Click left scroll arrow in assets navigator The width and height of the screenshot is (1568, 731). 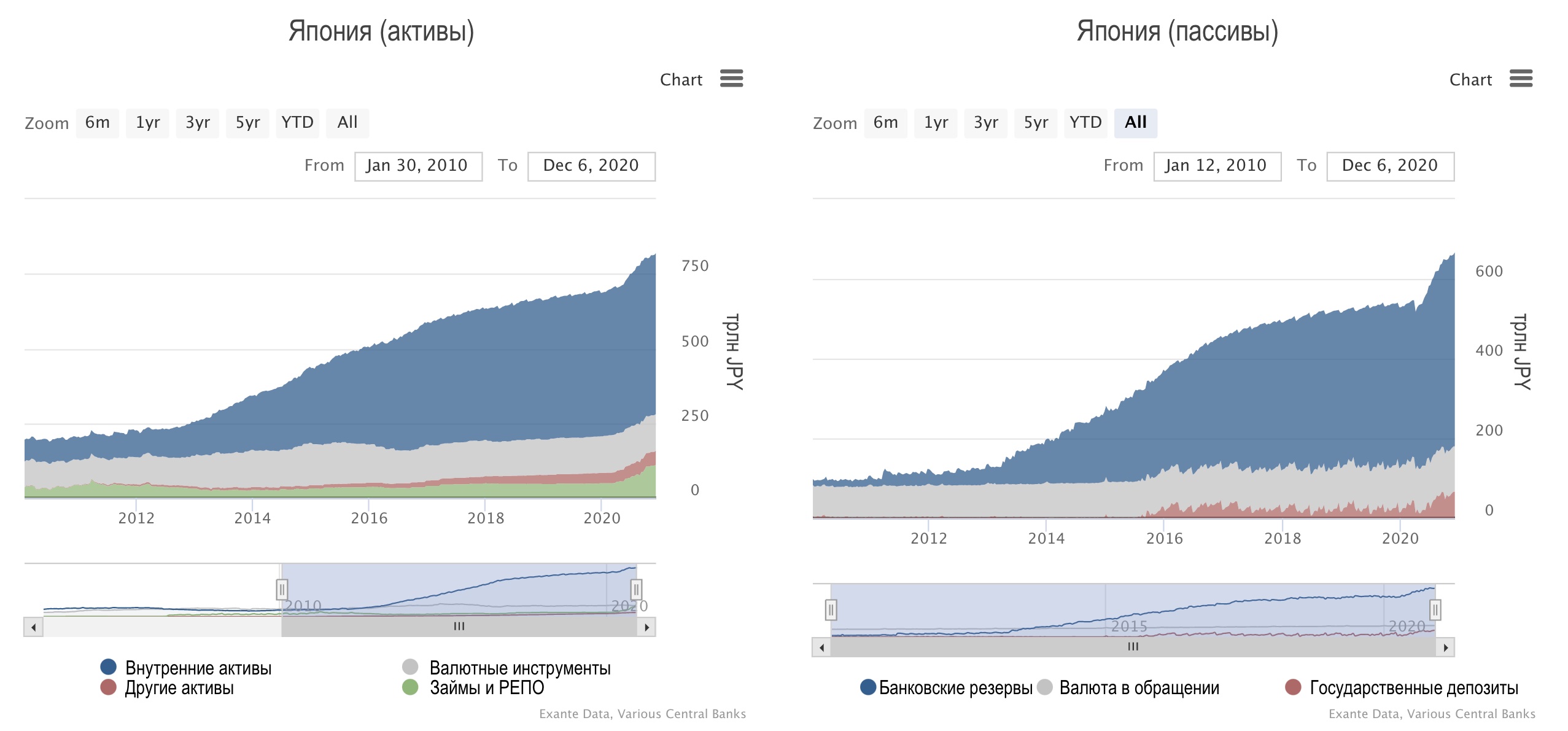click(x=33, y=627)
